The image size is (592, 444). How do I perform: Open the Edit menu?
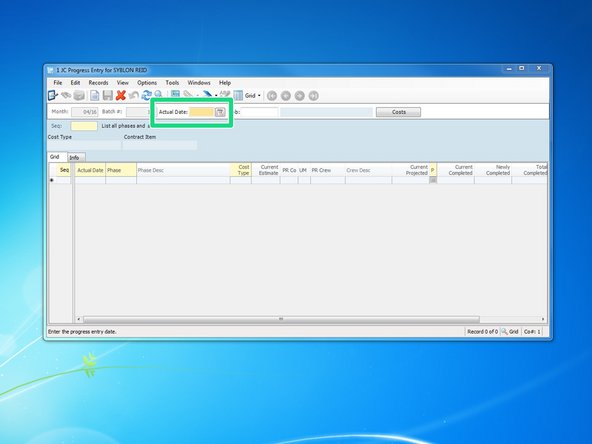[75, 83]
